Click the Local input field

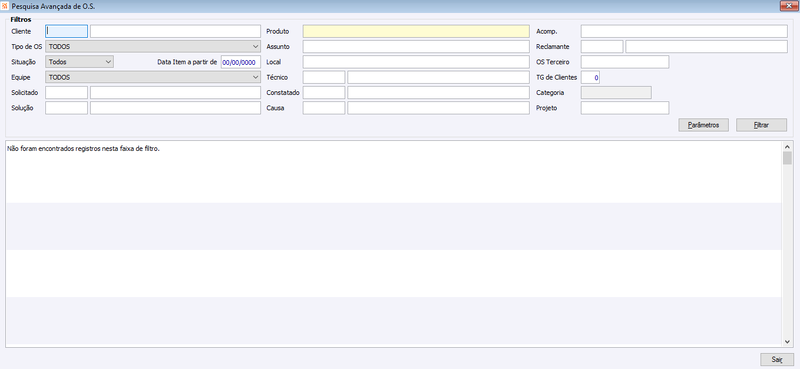416,62
